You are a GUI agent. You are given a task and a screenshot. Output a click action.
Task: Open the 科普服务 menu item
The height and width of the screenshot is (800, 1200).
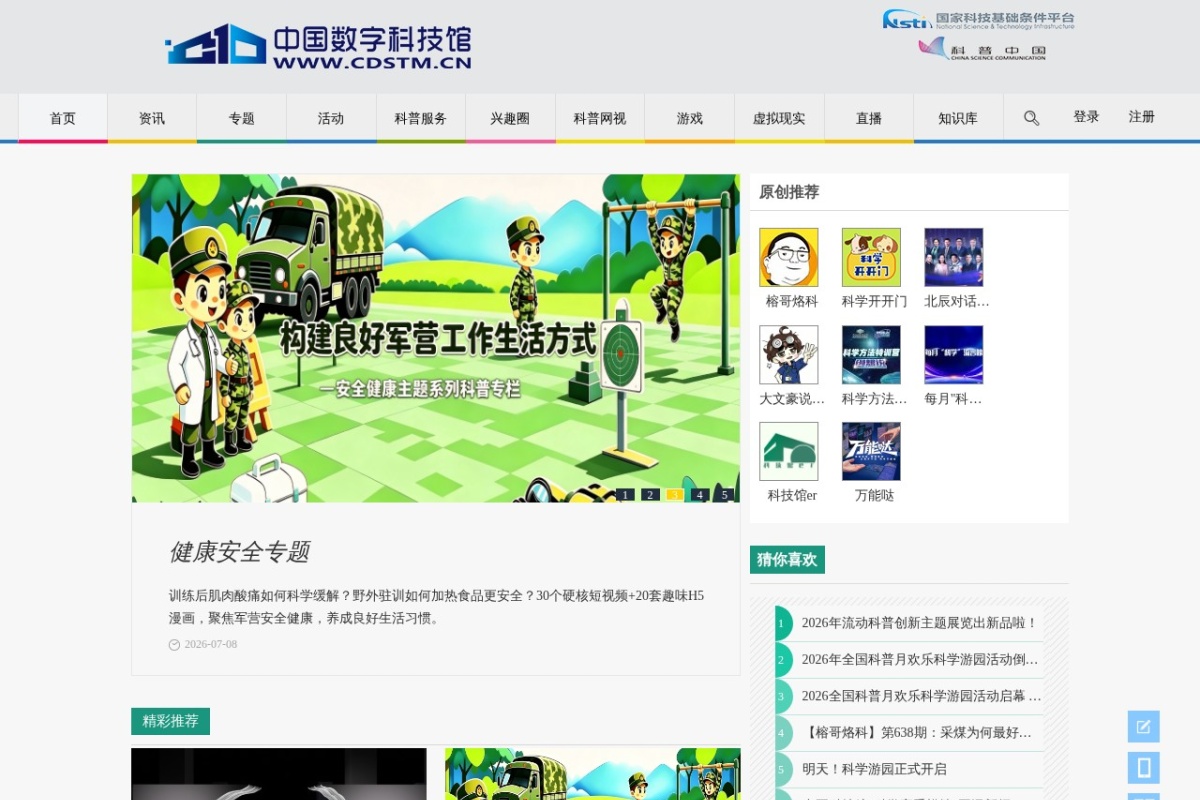(x=421, y=118)
